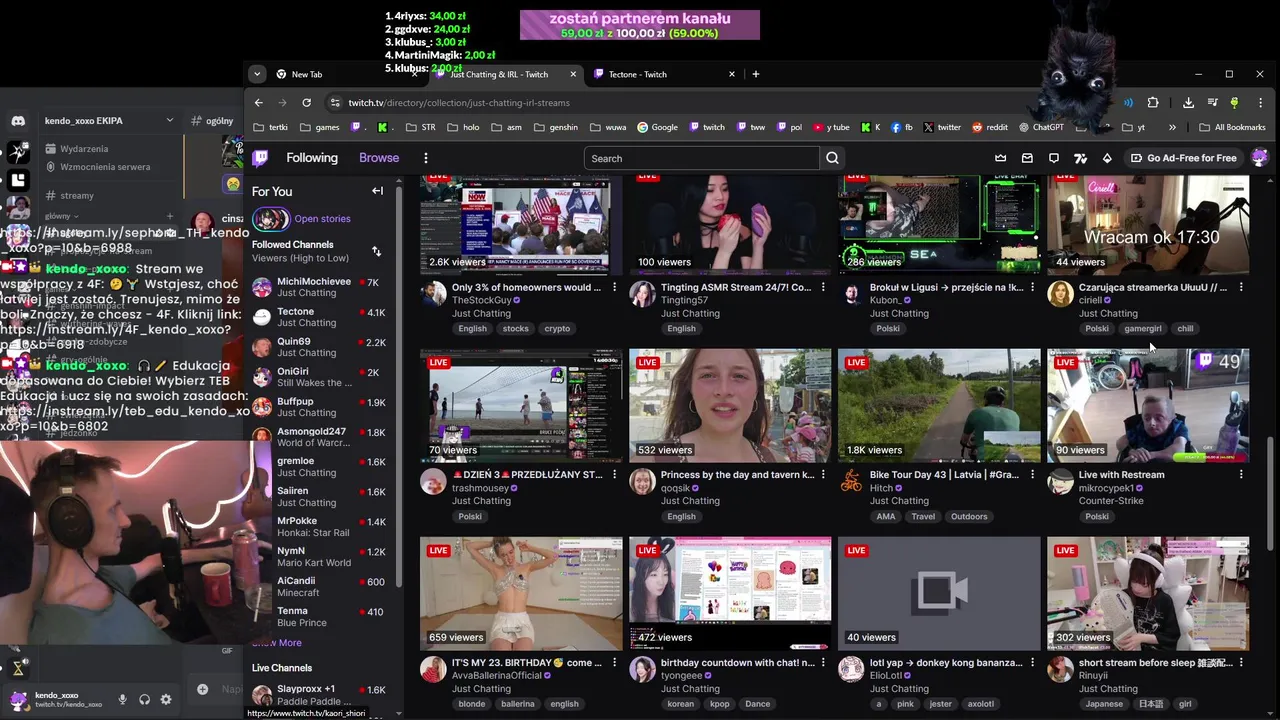
Task: Click the kpop tag on tyongeee stream
Action: [x=719, y=704]
